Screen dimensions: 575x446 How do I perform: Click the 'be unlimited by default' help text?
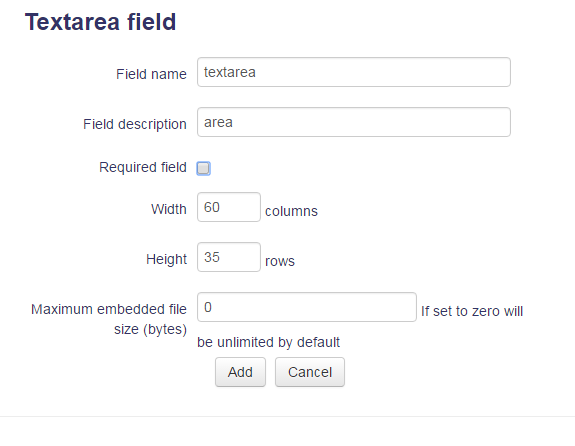coord(268,342)
